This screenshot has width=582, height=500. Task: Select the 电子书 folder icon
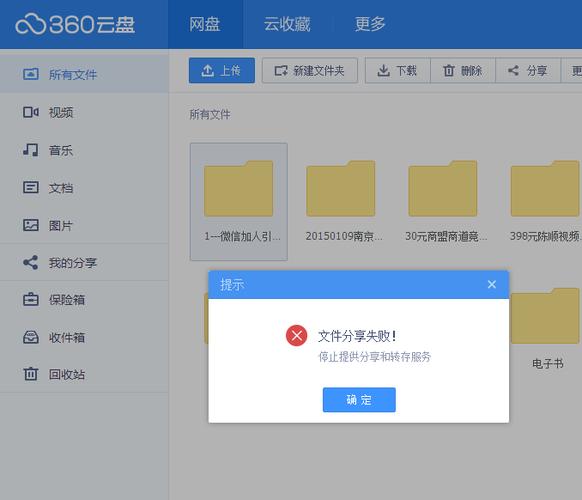(x=545, y=316)
